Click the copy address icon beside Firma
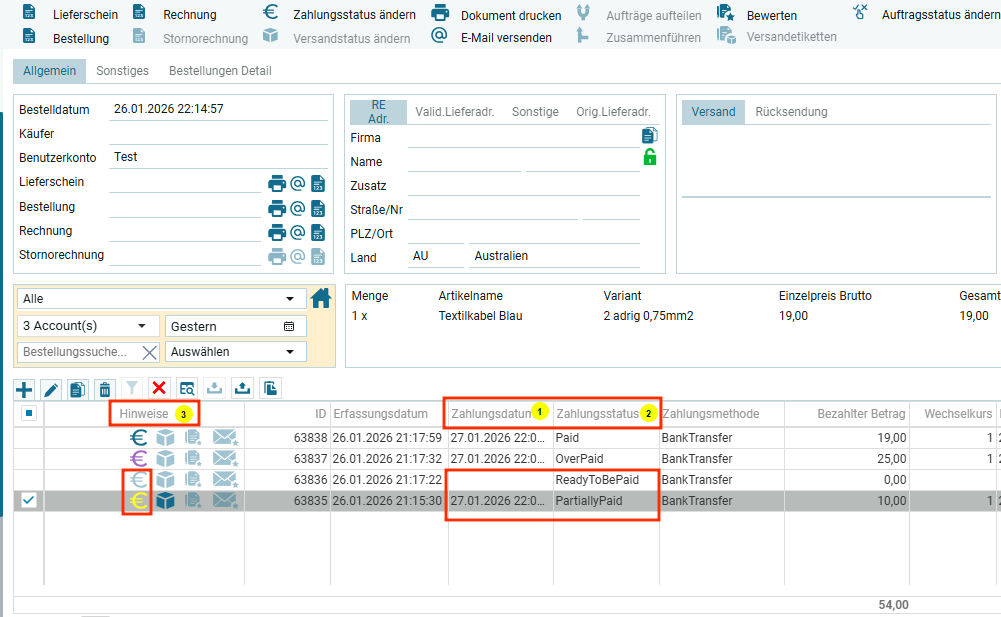Viewport: 1001px width, 617px height. tap(650, 136)
